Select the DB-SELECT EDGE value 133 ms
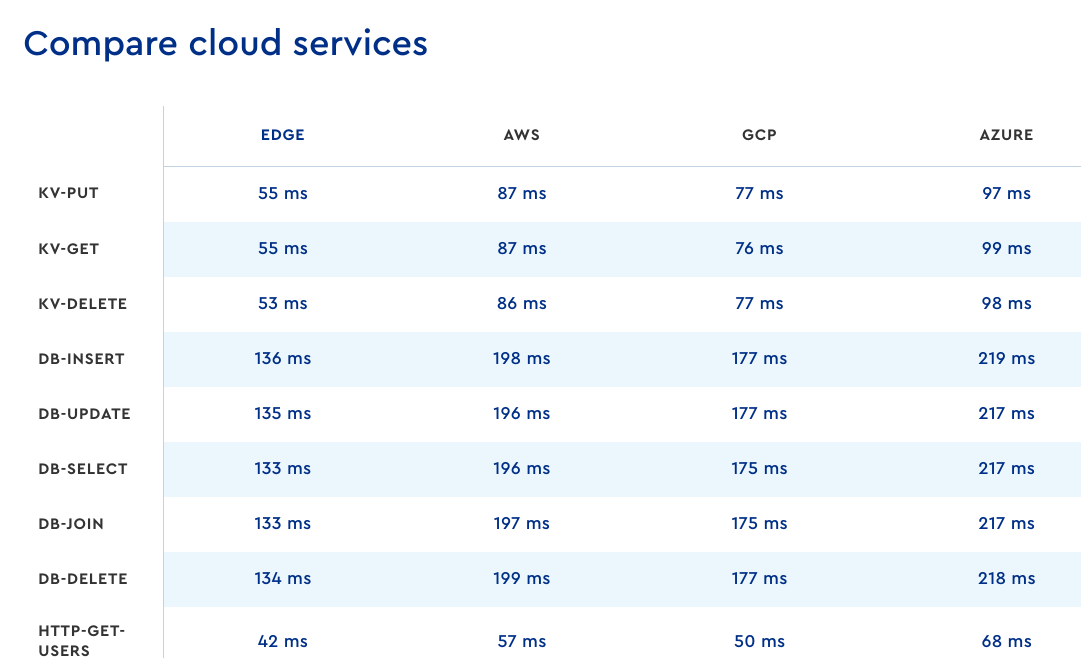 (283, 469)
